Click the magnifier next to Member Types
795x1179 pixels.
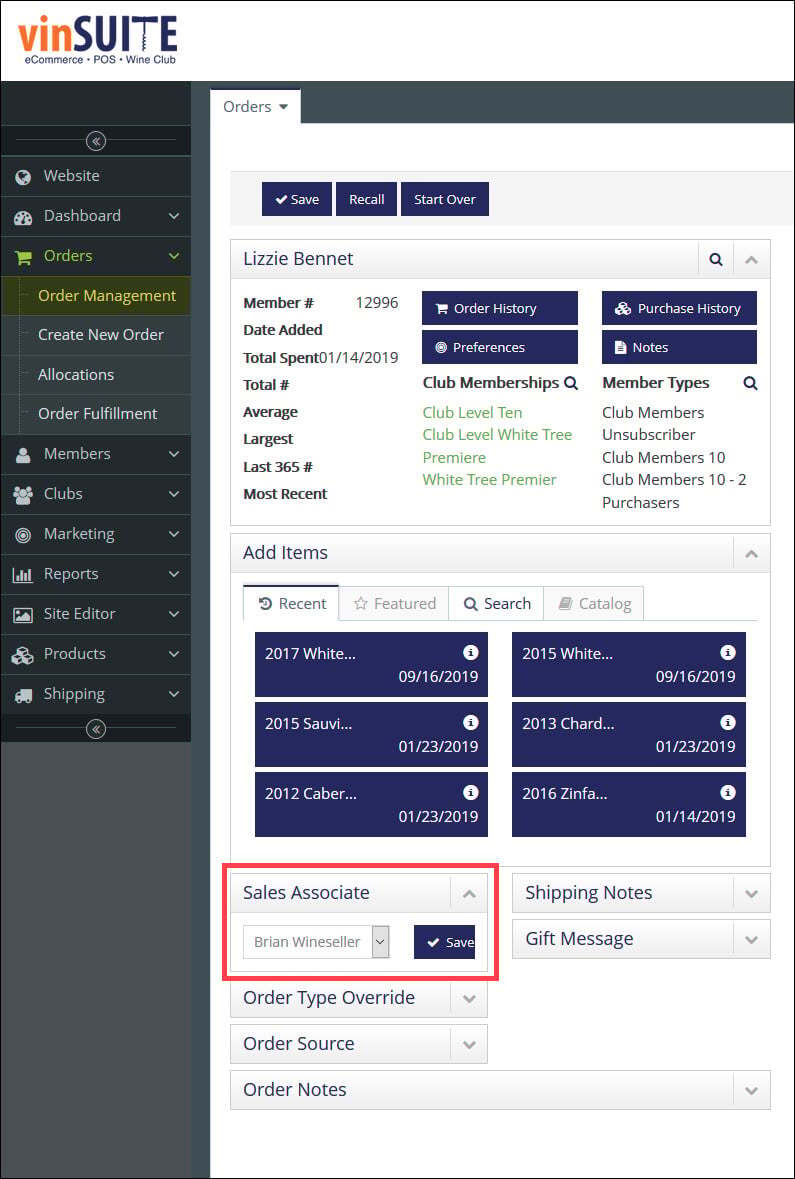click(750, 383)
